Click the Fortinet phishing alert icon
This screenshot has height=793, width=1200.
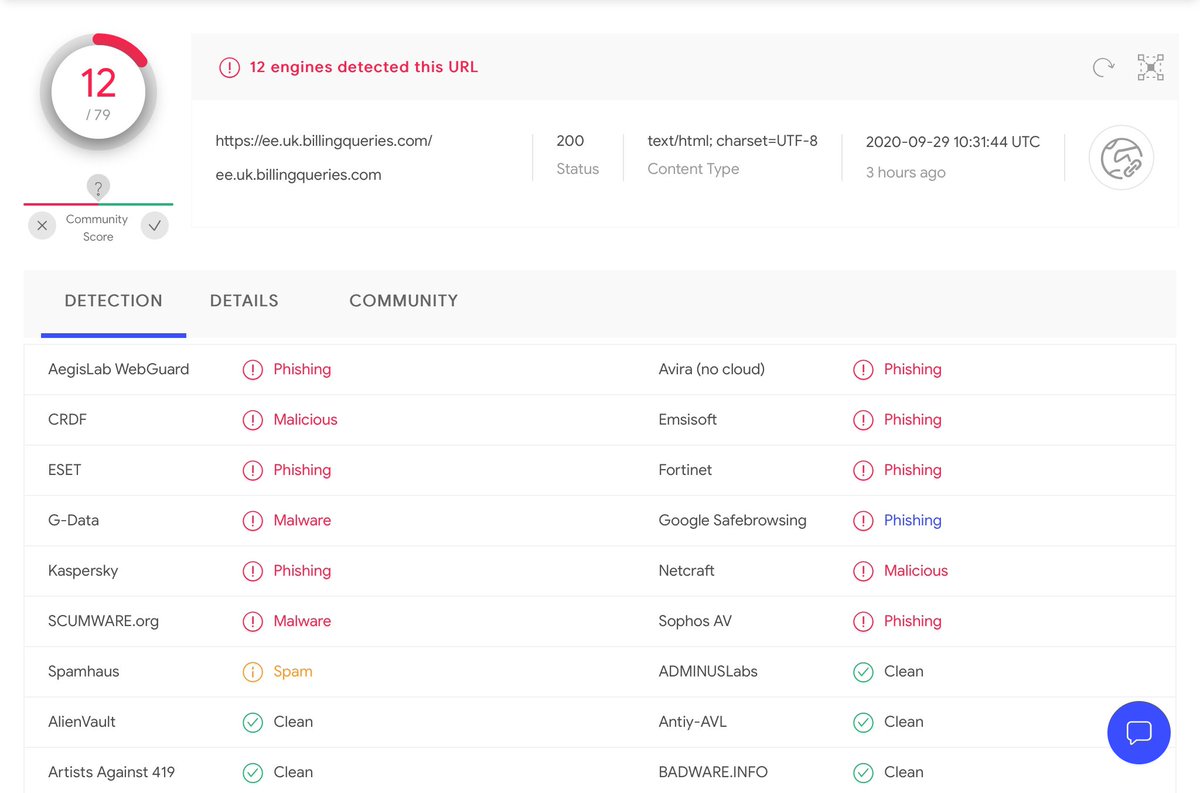click(863, 470)
